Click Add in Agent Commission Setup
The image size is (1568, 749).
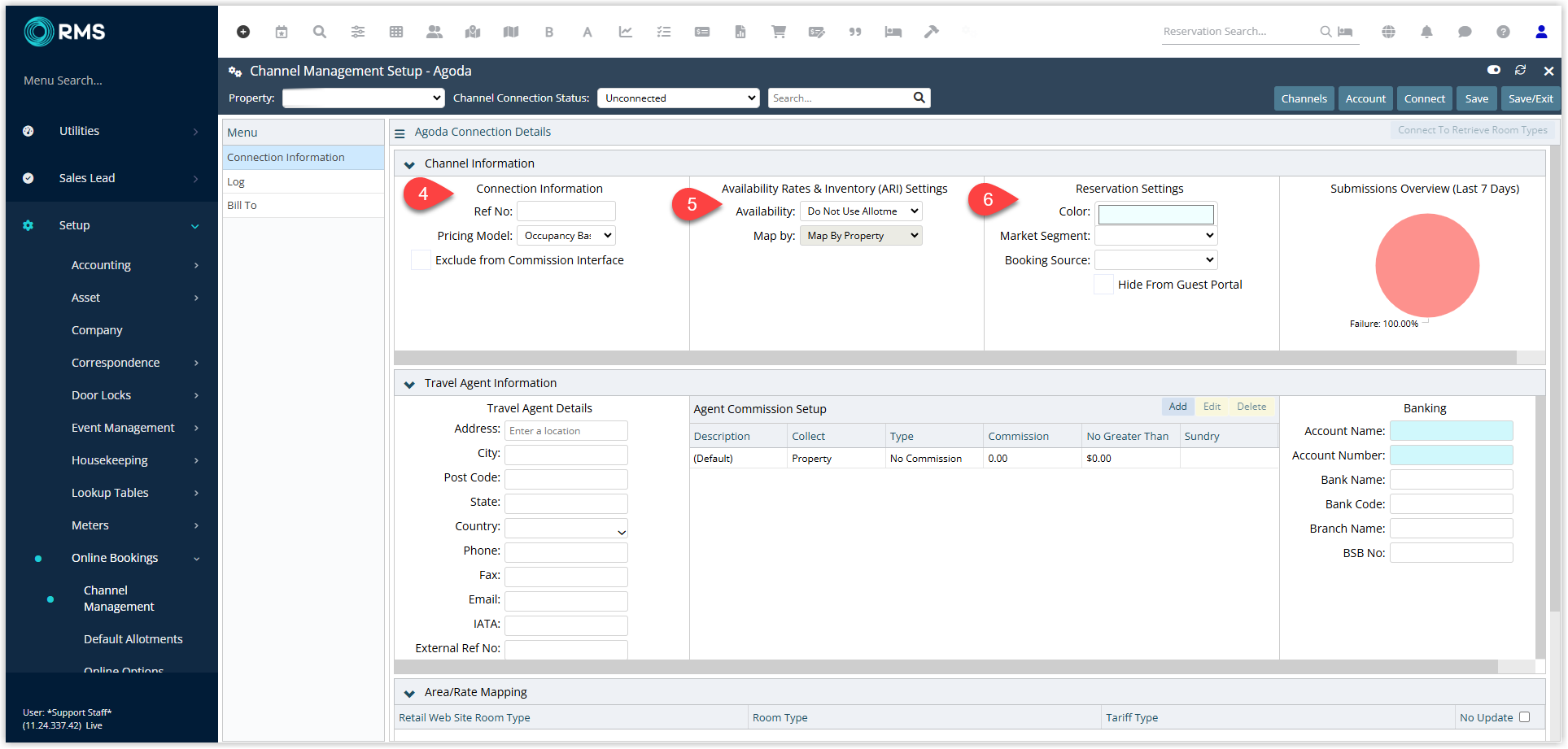[x=1177, y=407]
